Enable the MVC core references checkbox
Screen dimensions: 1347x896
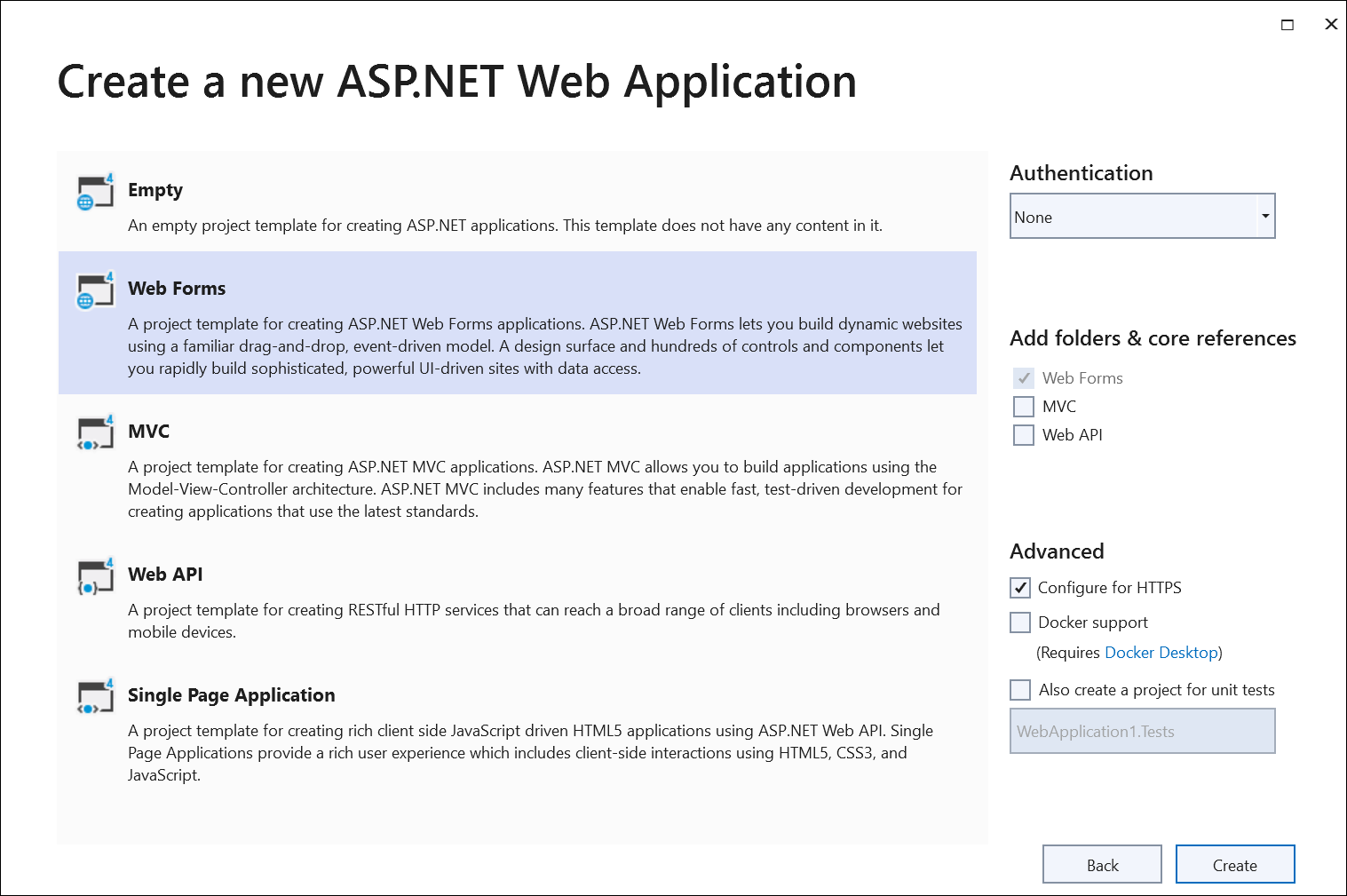click(1024, 407)
